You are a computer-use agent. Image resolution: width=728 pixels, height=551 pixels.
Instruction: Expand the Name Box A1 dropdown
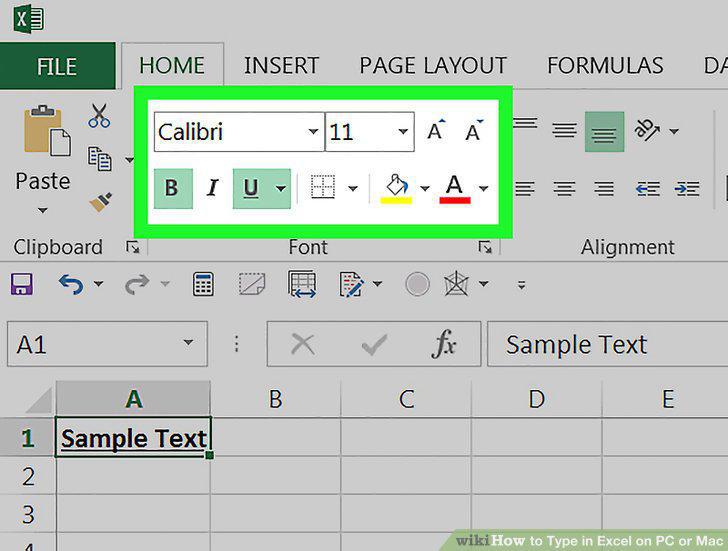pos(188,343)
